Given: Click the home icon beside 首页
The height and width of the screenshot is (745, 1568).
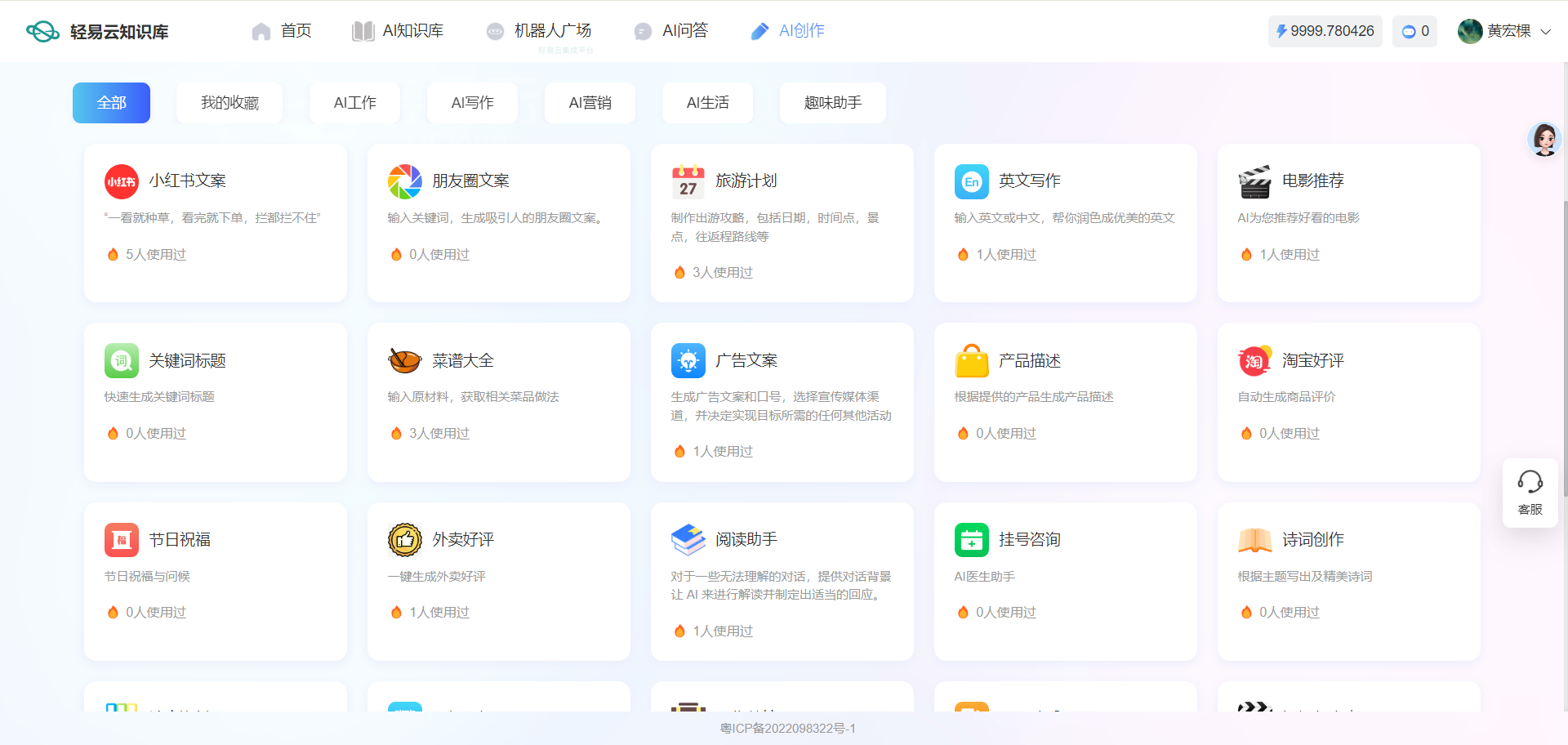Looking at the screenshot, I should click(x=261, y=31).
